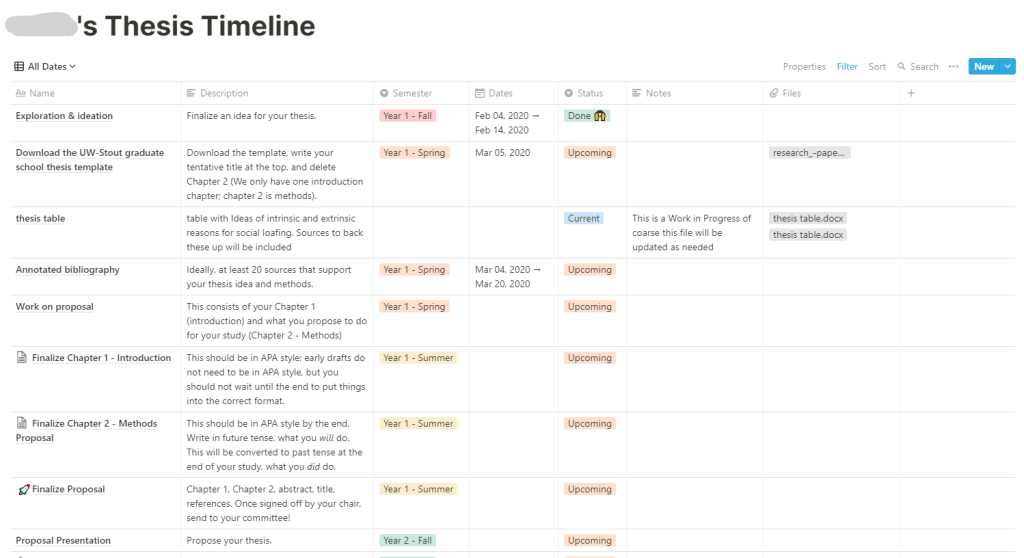Click the Search magnifier icon

(x=901, y=67)
